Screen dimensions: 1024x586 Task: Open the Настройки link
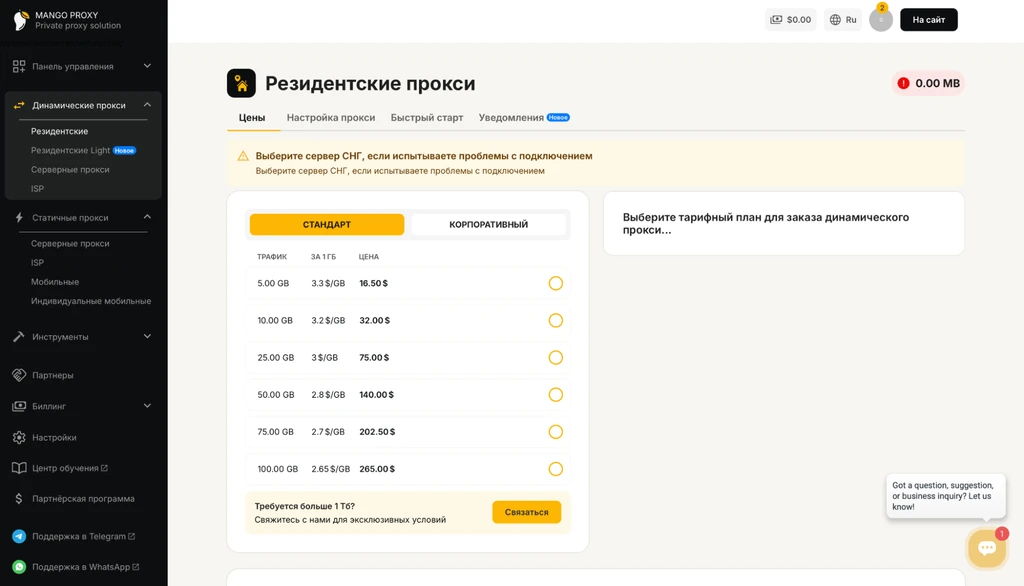(54, 437)
